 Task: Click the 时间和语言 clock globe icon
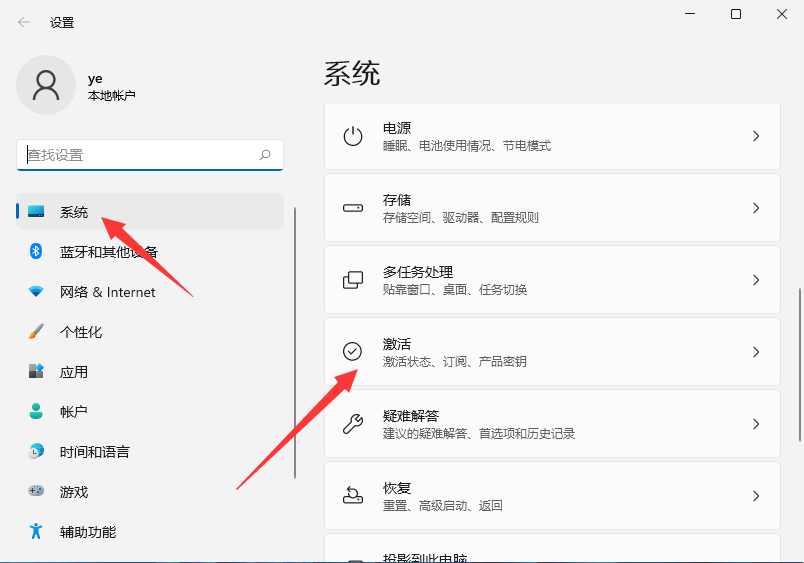point(36,451)
